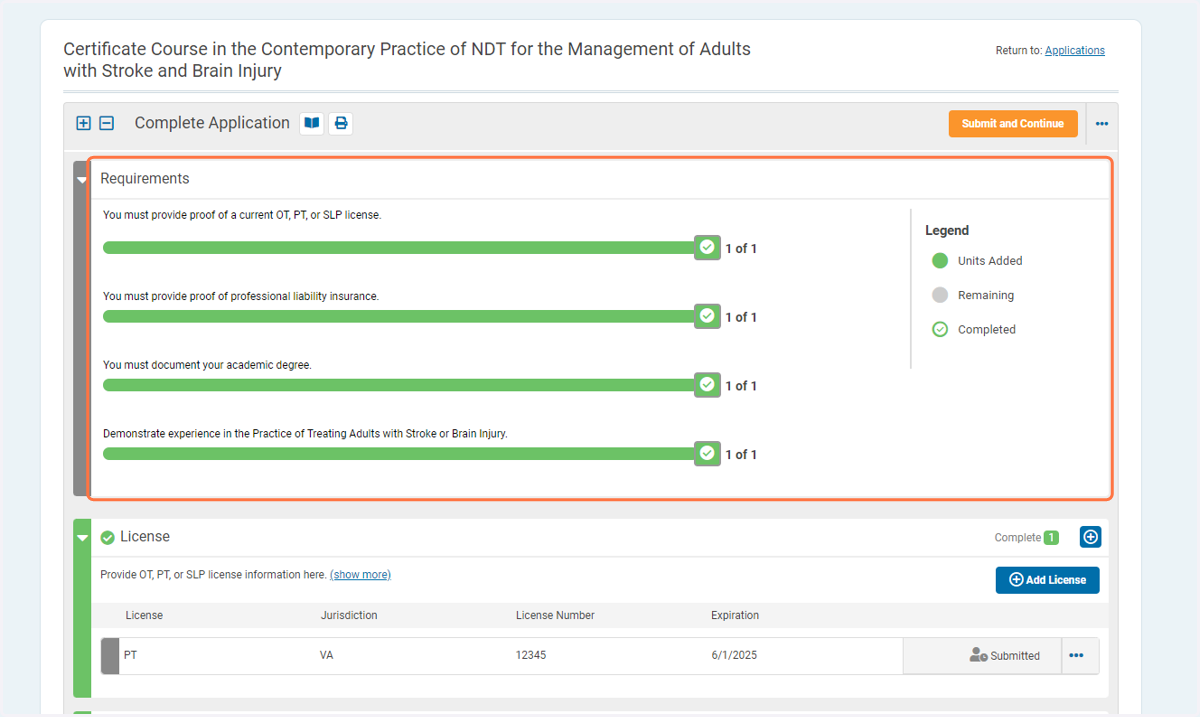1200x717 pixels.
Task: Click the License Number column header
Action: click(x=555, y=616)
